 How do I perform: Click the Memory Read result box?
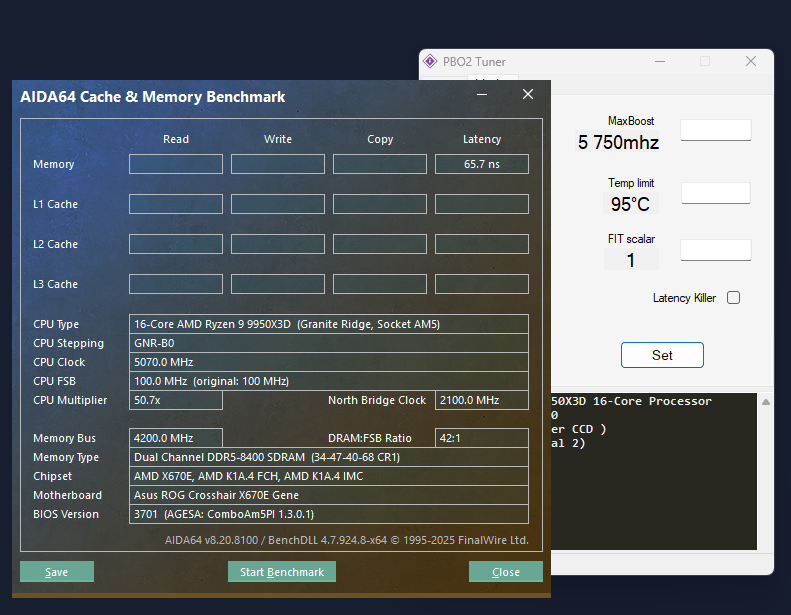(176, 164)
